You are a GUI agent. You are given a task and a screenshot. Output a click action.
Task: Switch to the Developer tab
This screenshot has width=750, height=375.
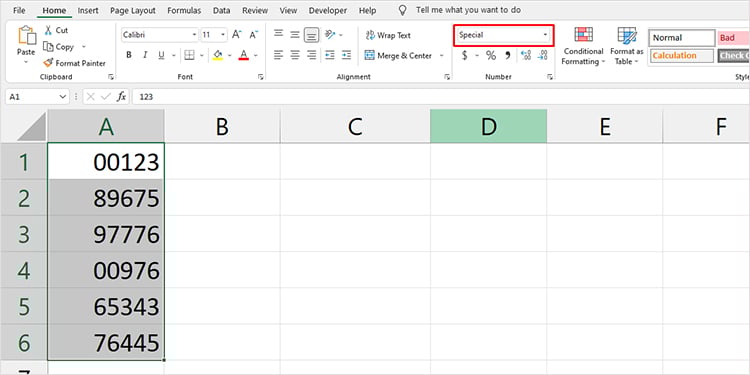(328, 10)
